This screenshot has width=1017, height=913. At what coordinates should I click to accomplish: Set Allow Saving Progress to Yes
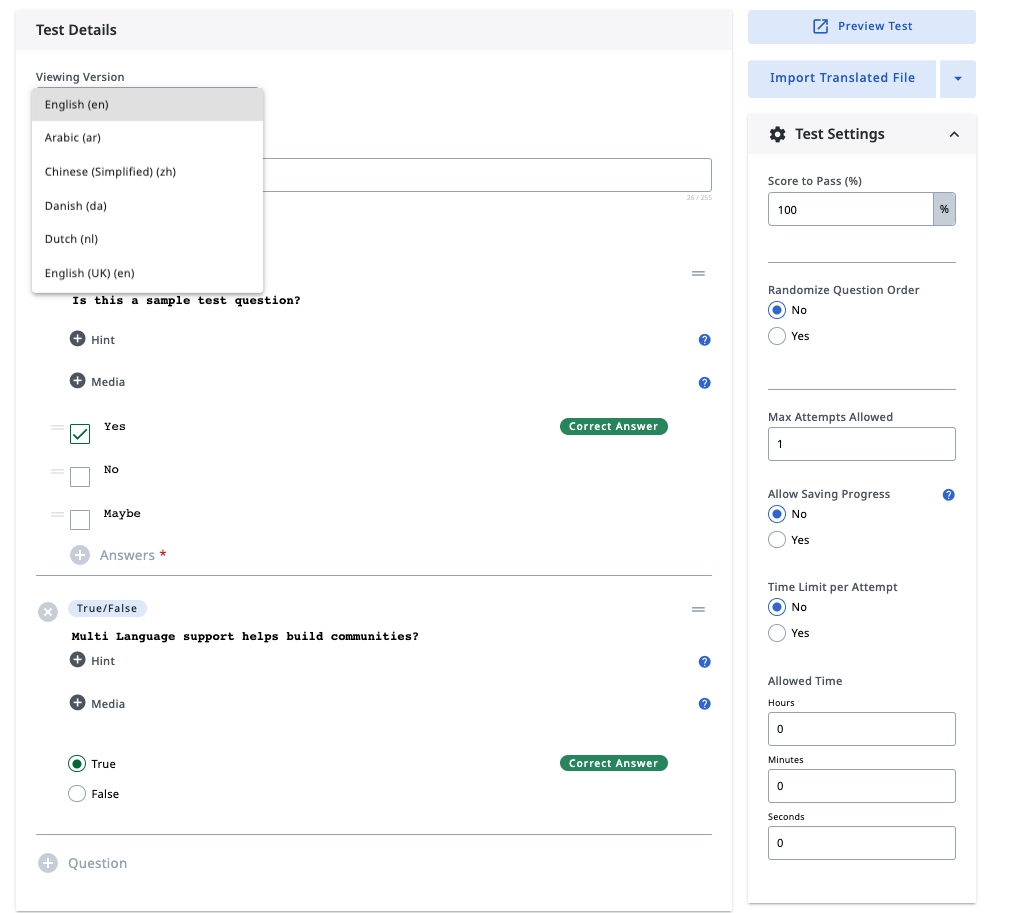[x=777, y=540]
